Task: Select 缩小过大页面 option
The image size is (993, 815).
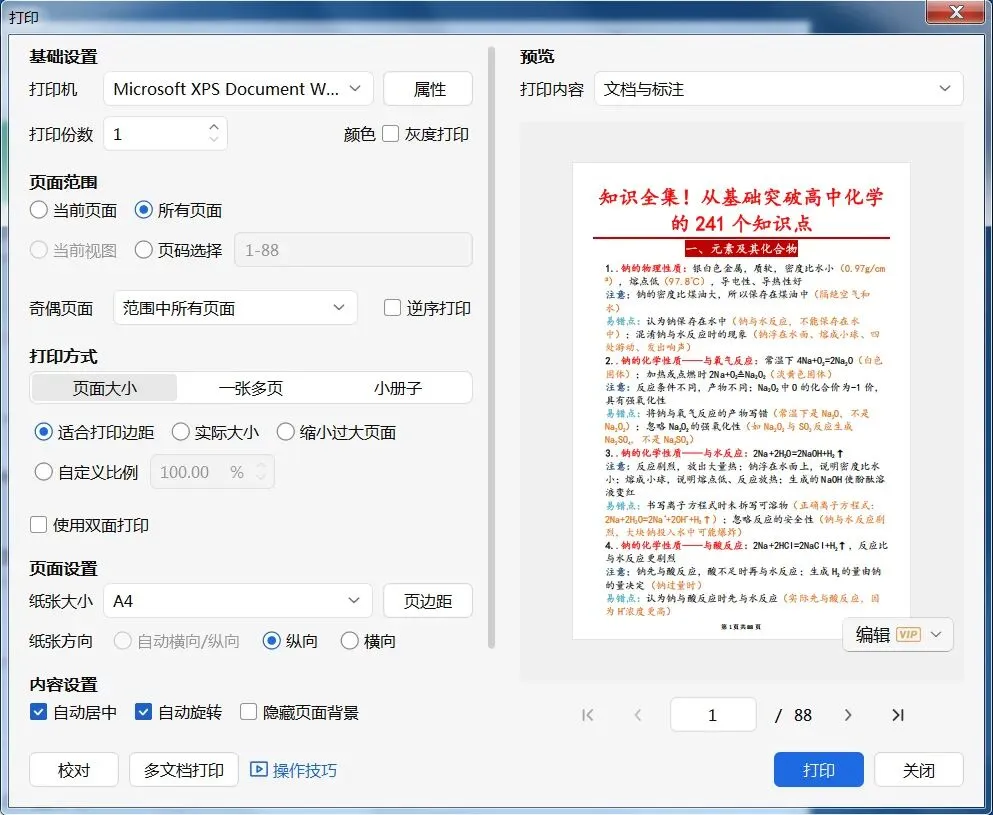Action: 286,433
